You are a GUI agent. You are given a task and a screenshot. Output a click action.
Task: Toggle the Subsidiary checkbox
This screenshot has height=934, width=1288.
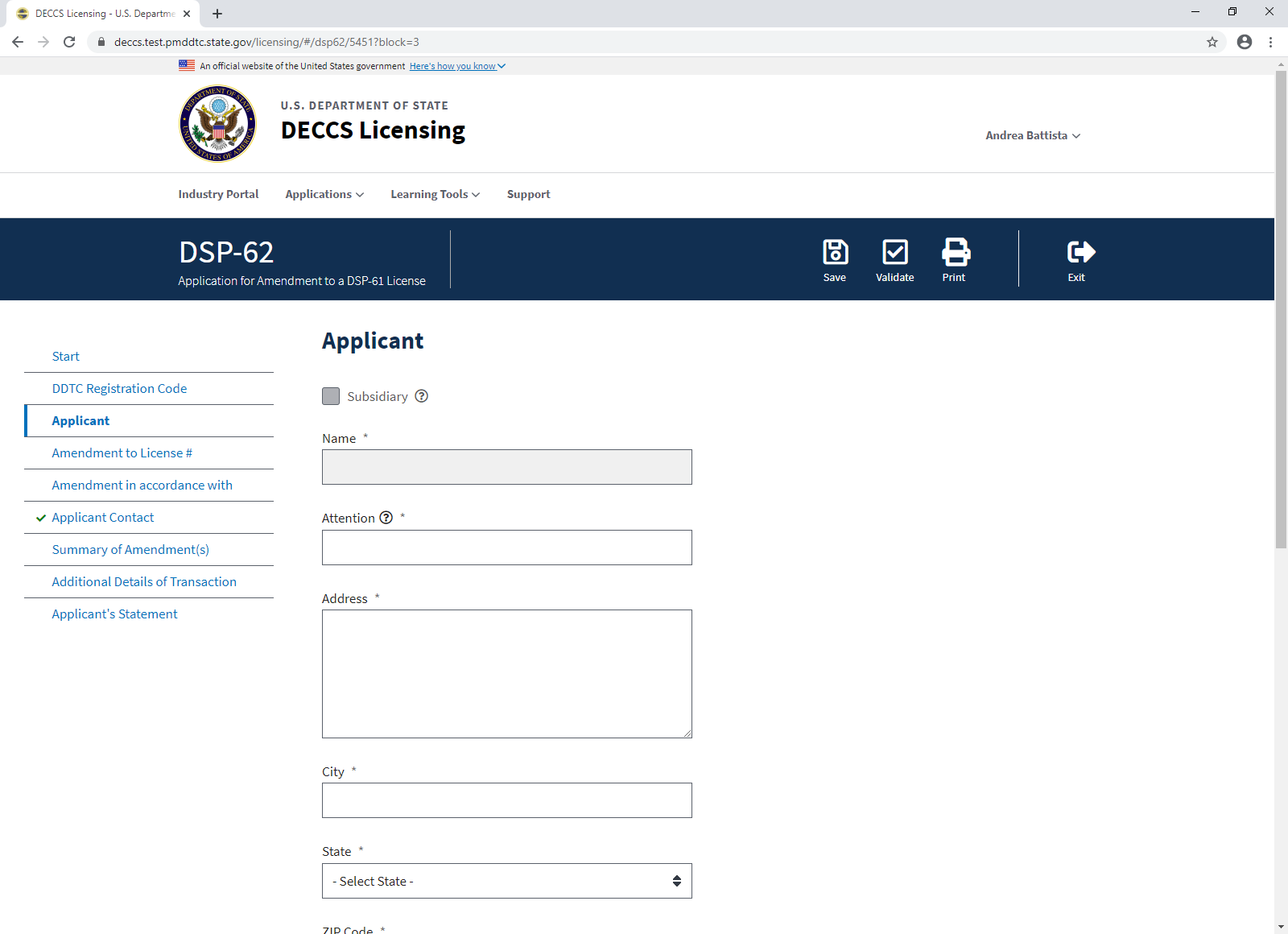[x=331, y=396]
